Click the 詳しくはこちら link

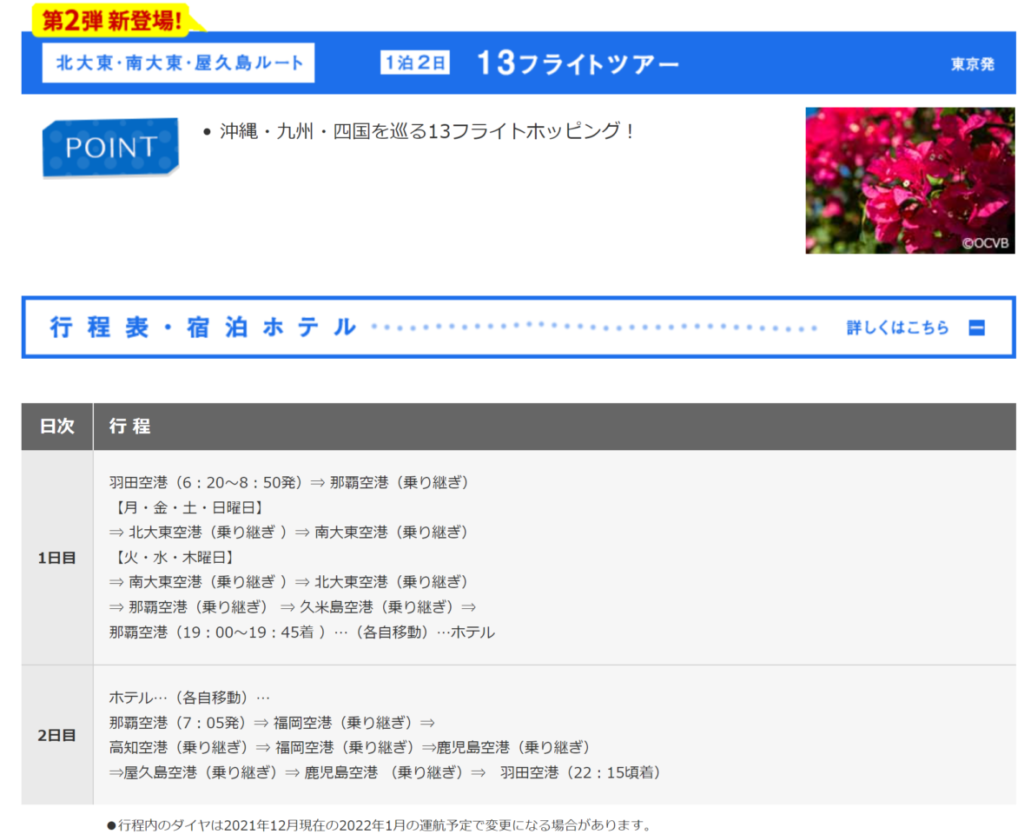[897, 328]
